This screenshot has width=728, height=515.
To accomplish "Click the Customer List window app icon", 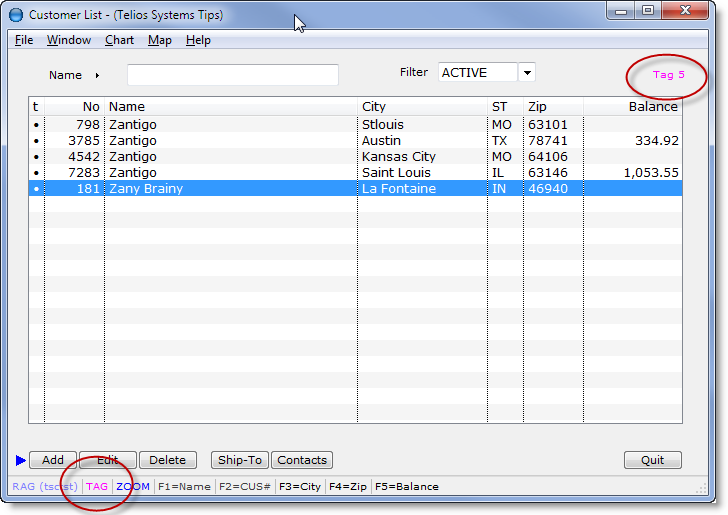I will coord(15,15).
